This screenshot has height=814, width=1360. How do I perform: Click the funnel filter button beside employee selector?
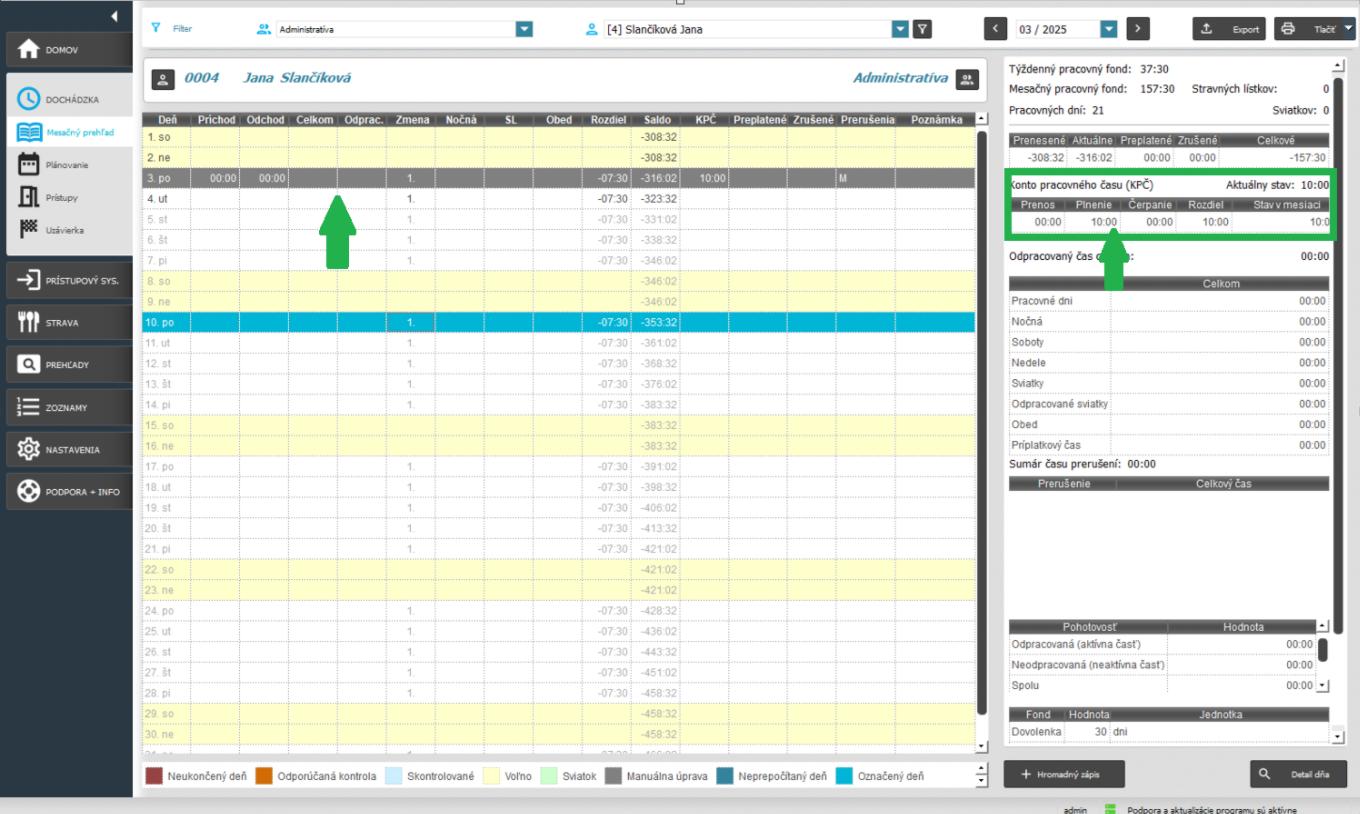coord(923,29)
